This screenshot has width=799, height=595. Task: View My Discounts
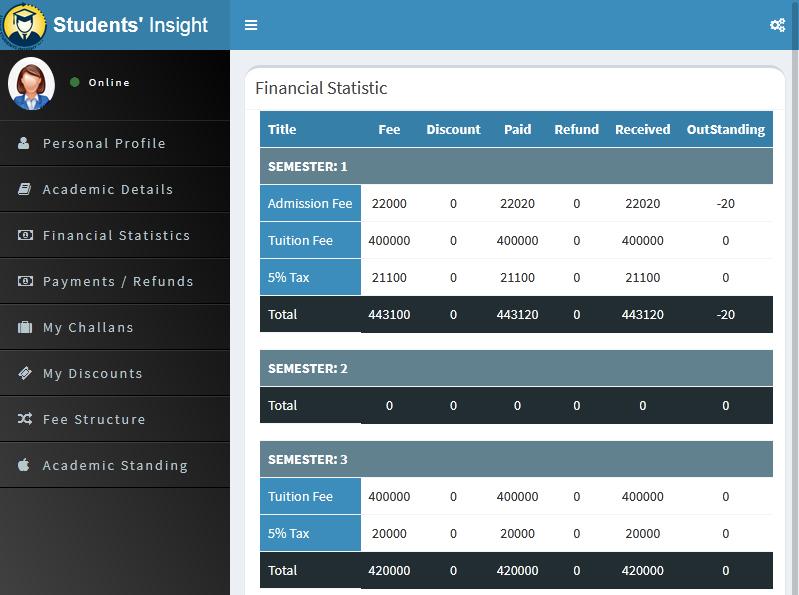coord(115,373)
